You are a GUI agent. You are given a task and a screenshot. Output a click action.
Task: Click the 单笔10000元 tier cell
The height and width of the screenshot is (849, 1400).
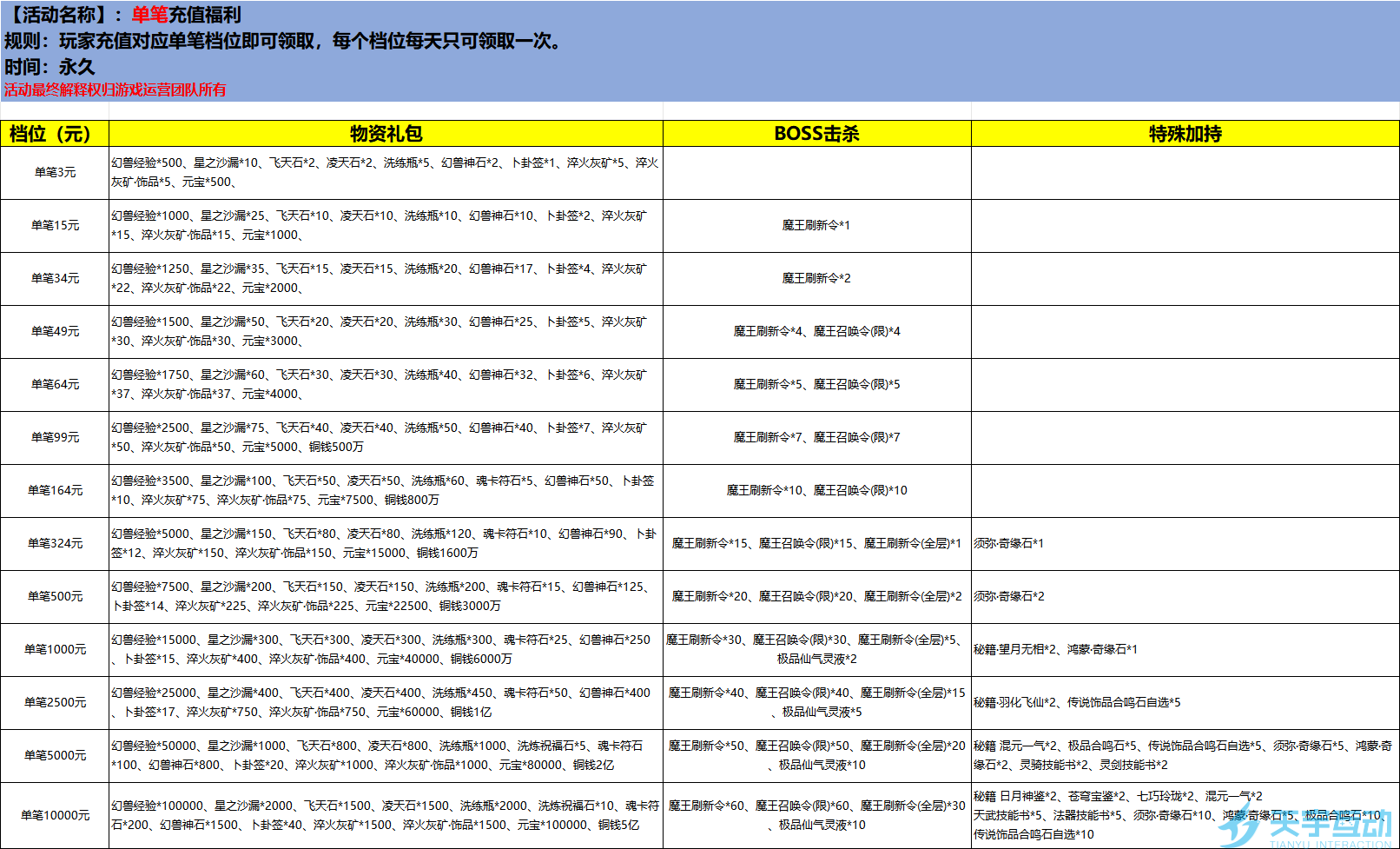tap(55, 815)
